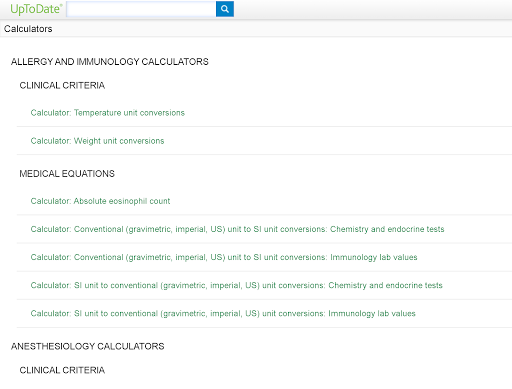
Task: Open SI to conventional: Chemistry and endocrine tests
Action: click(237, 286)
